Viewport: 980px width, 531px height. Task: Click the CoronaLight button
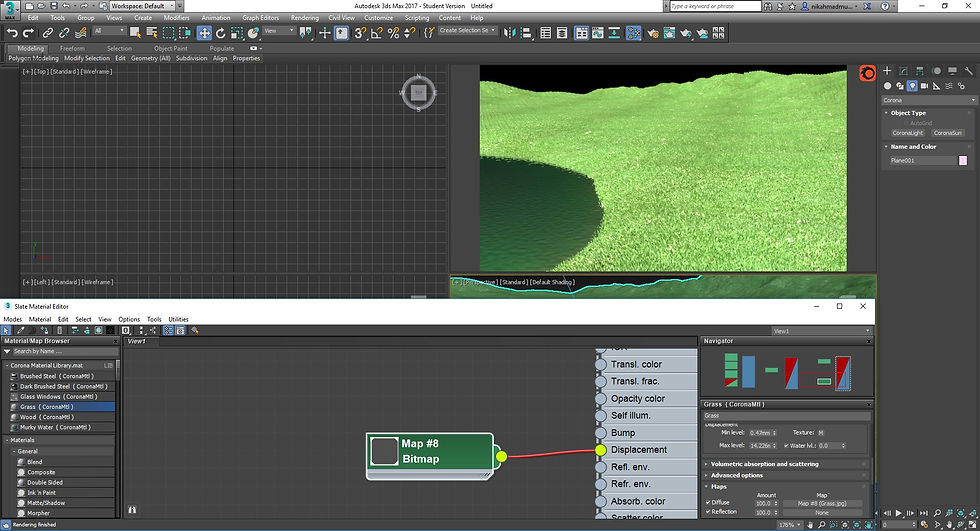pos(908,133)
